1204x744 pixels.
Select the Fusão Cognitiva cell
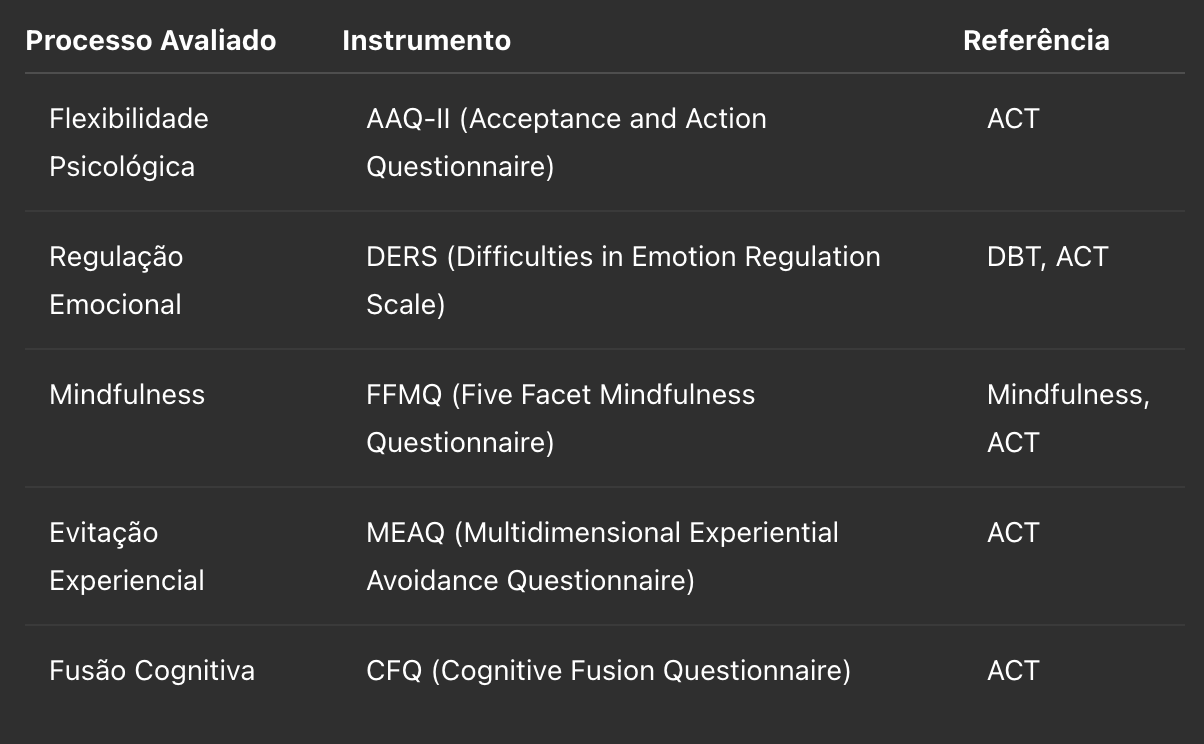point(152,671)
